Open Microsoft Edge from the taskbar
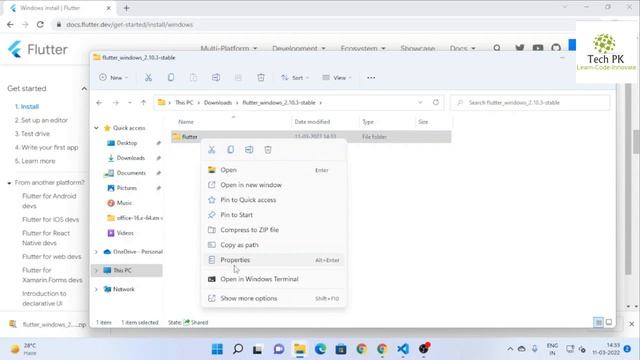The width and height of the screenshot is (640, 360). (x=320, y=349)
